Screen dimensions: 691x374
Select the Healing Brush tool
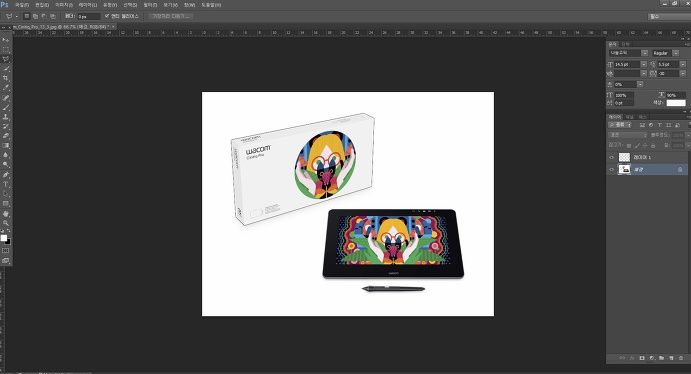6,98
